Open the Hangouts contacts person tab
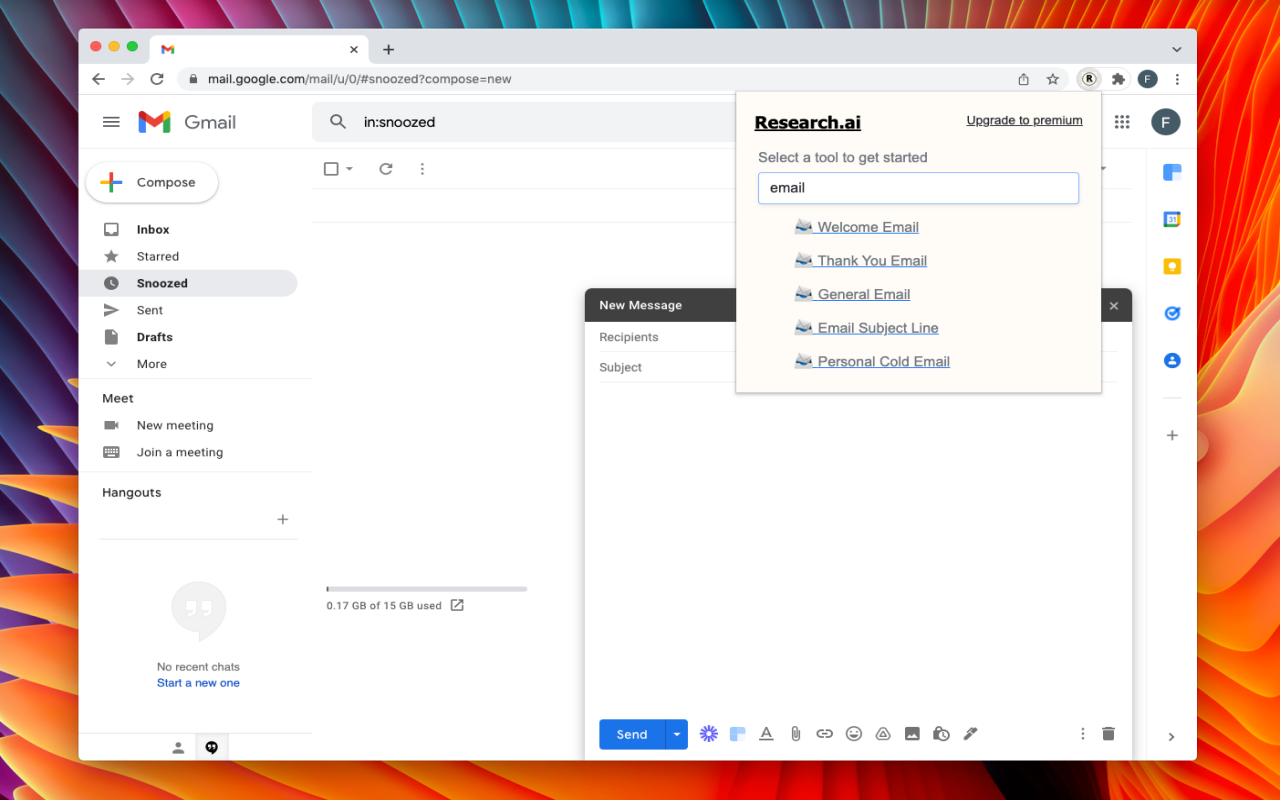 click(178, 747)
